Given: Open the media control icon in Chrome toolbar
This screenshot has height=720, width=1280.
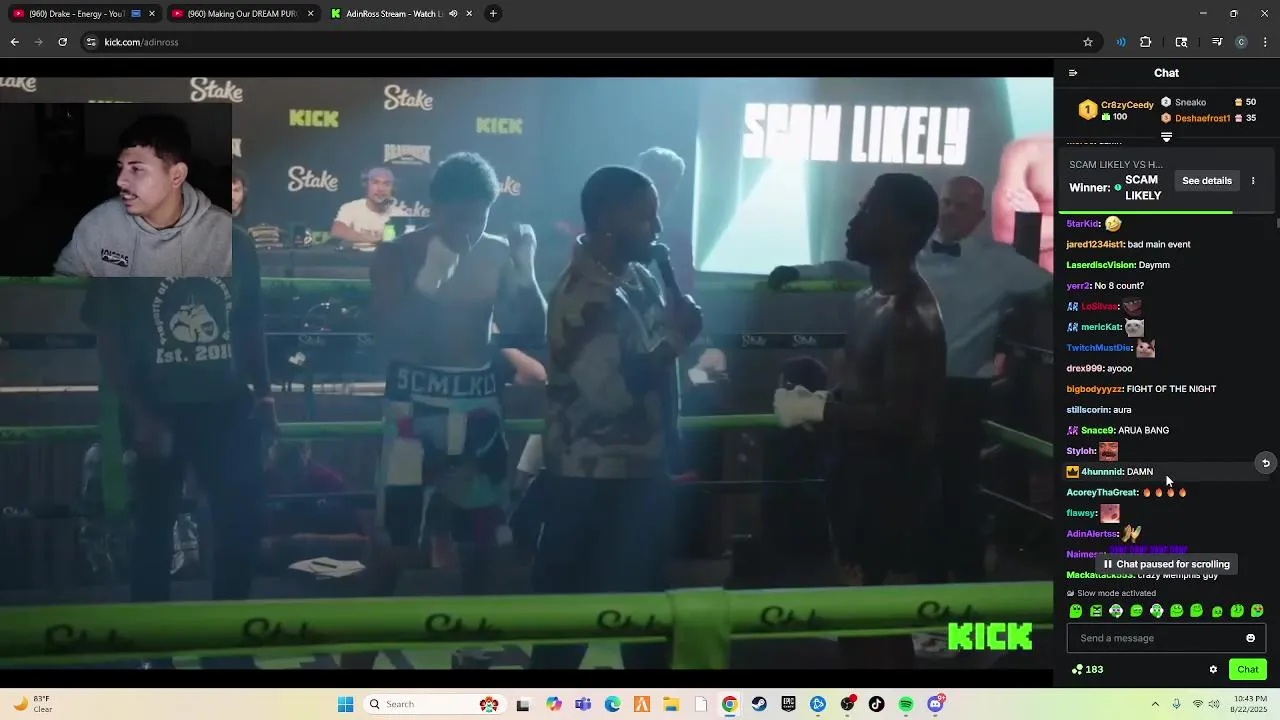Looking at the screenshot, I should (x=1217, y=42).
